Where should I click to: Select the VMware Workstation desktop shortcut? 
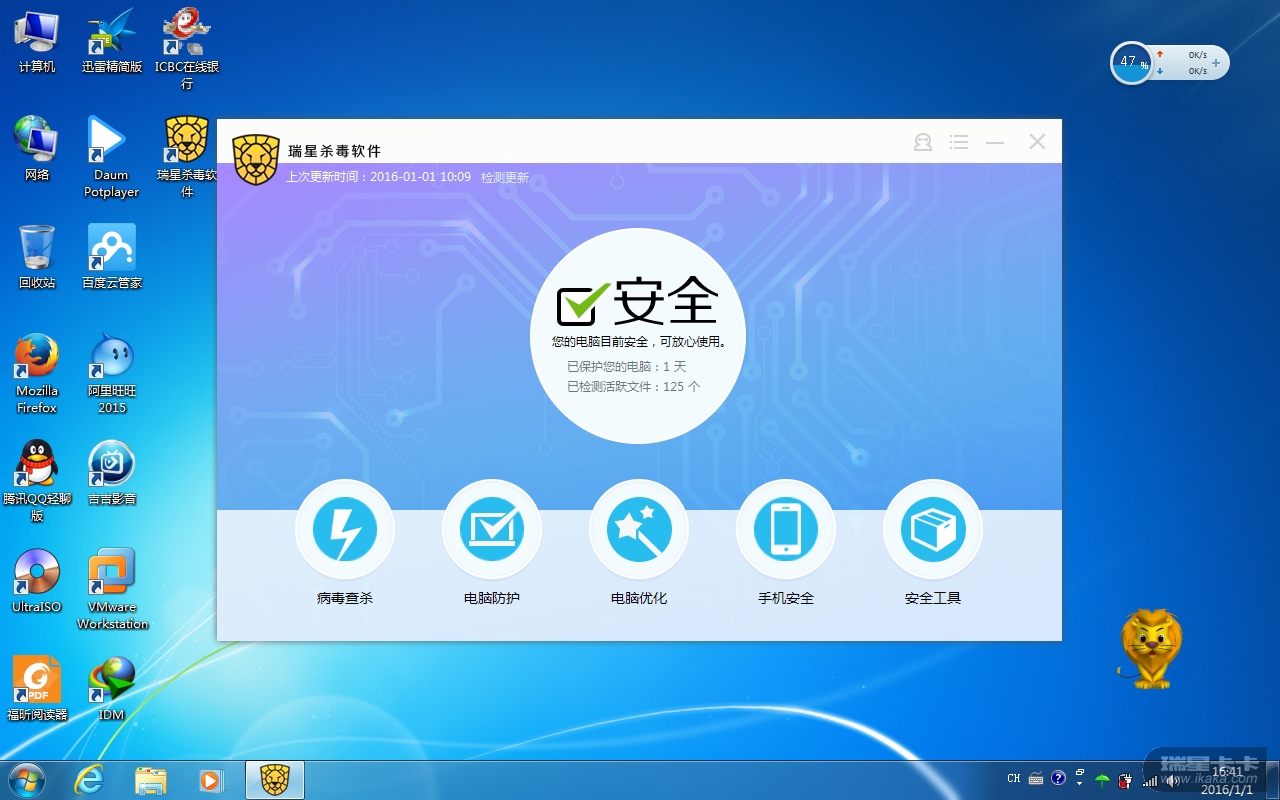112,589
